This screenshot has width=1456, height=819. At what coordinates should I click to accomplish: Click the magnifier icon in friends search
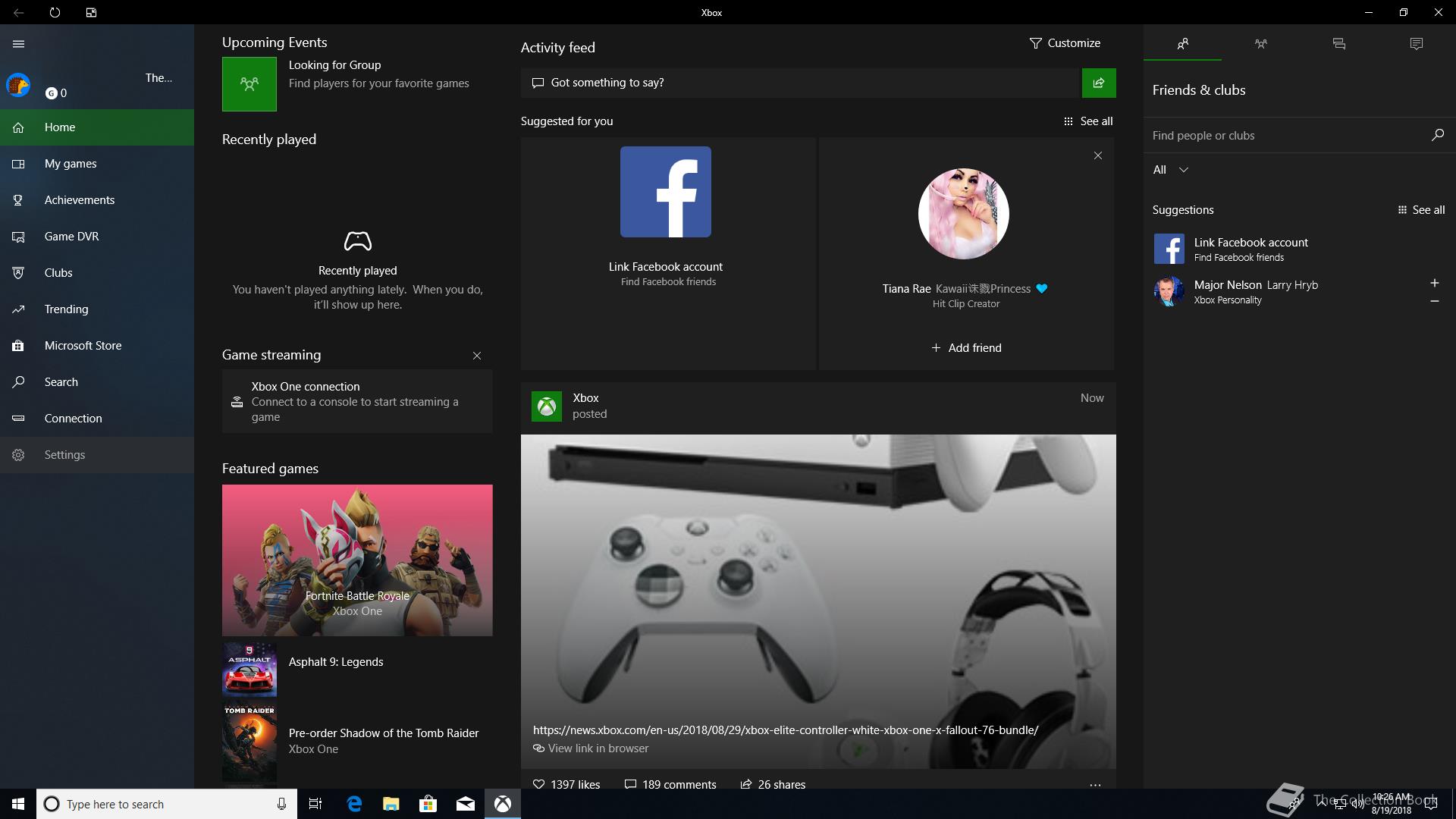(1437, 135)
